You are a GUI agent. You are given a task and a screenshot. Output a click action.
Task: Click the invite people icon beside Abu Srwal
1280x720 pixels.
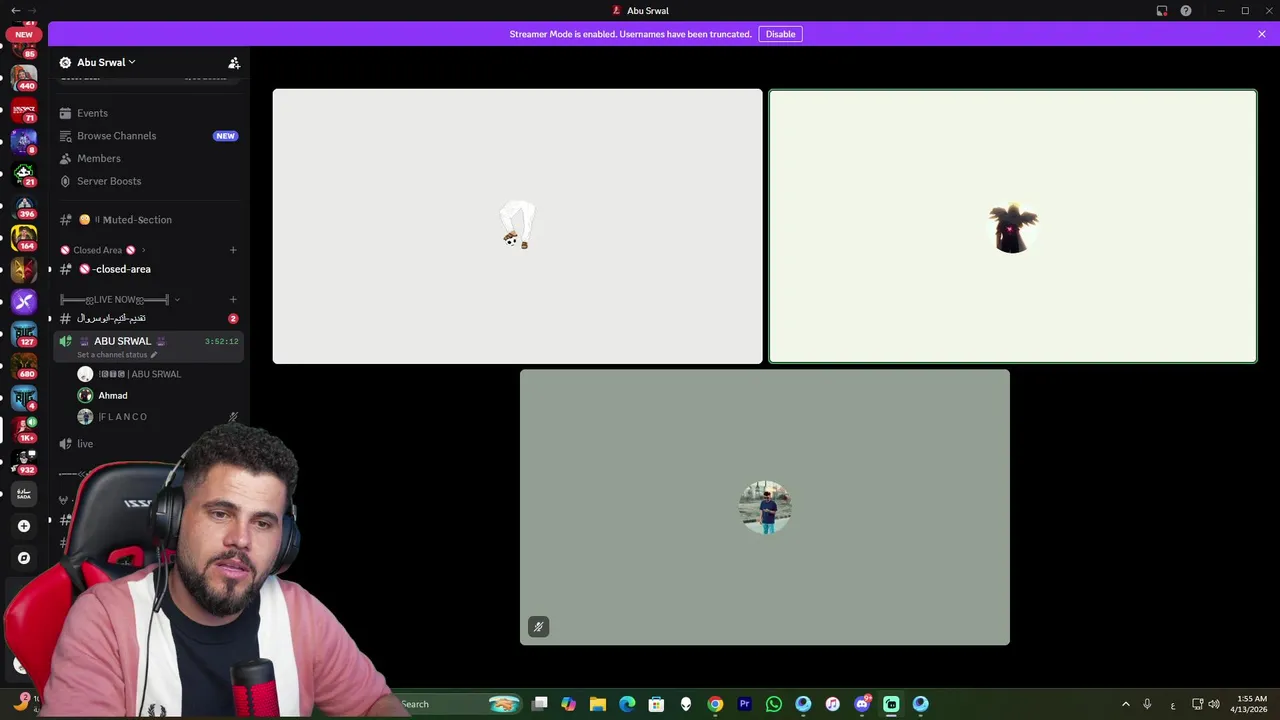[234, 62]
